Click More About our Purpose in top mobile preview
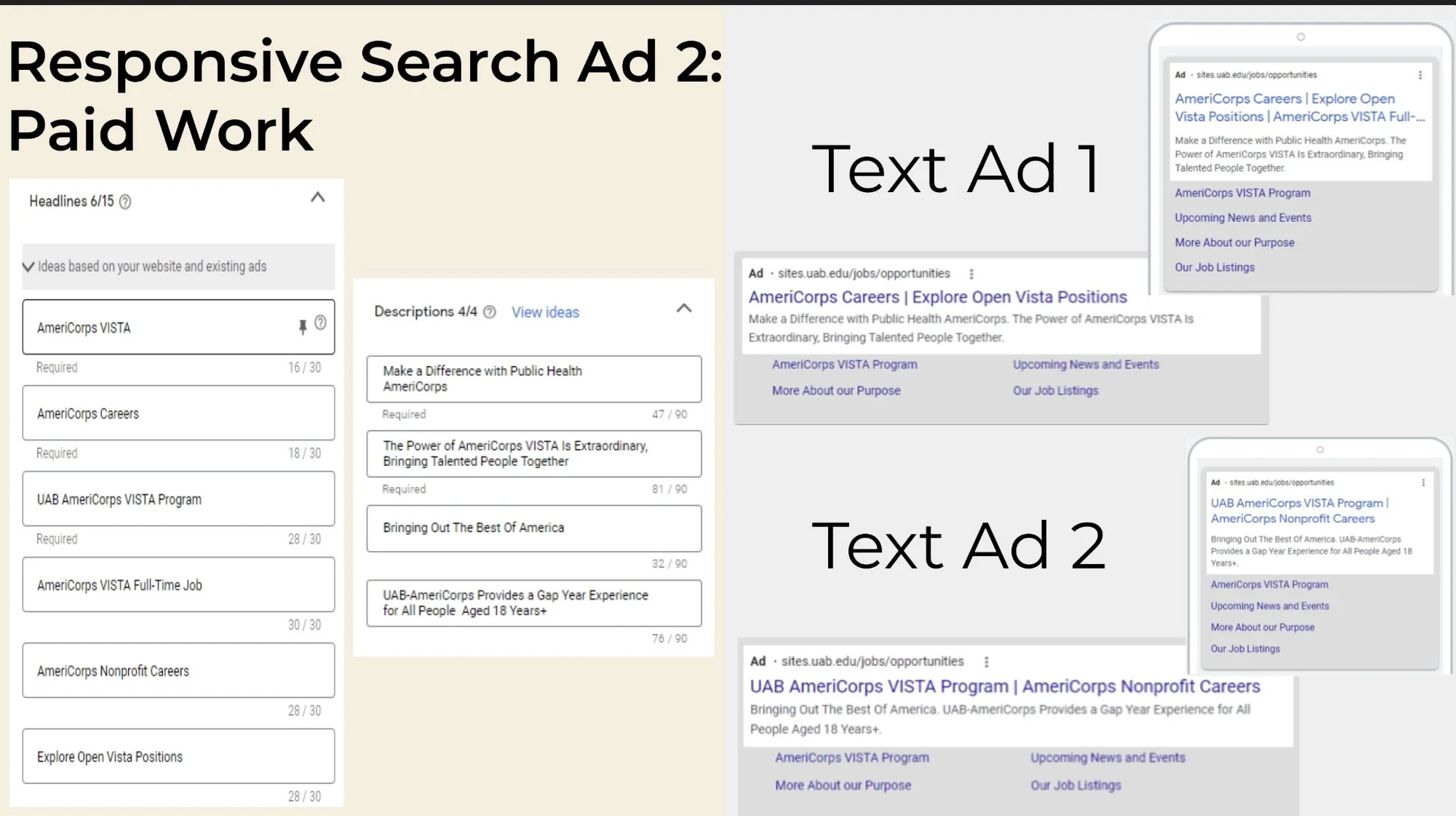 point(1234,242)
